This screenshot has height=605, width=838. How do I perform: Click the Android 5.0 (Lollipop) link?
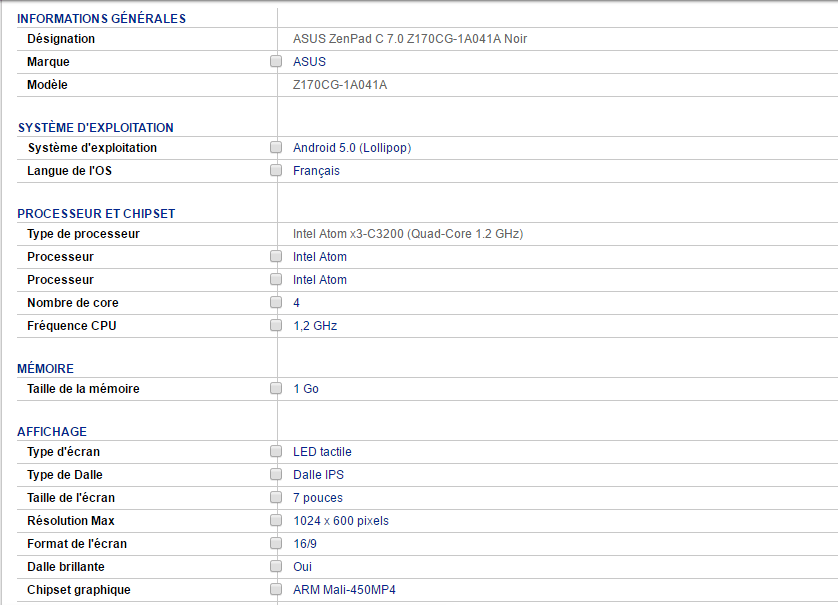tap(352, 148)
